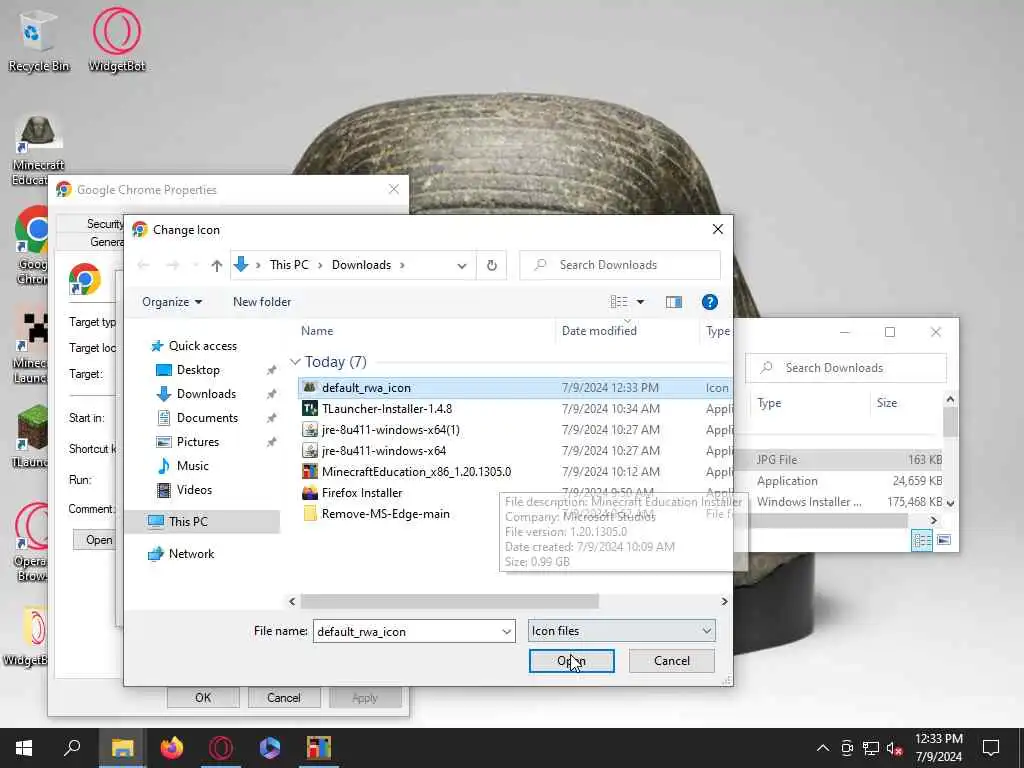Image resolution: width=1024 pixels, height=768 pixels.
Task: Open the Icon files type dropdown
Action: click(x=621, y=631)
